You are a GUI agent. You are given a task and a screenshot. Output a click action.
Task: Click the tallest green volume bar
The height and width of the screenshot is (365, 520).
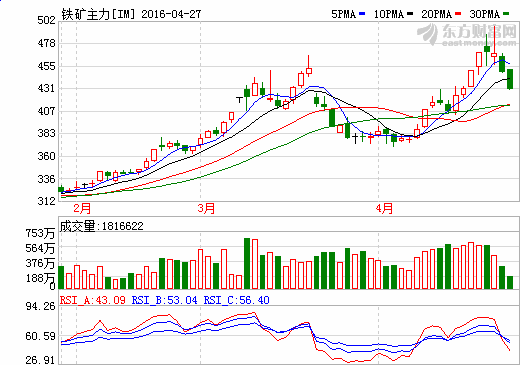[247, 263]
